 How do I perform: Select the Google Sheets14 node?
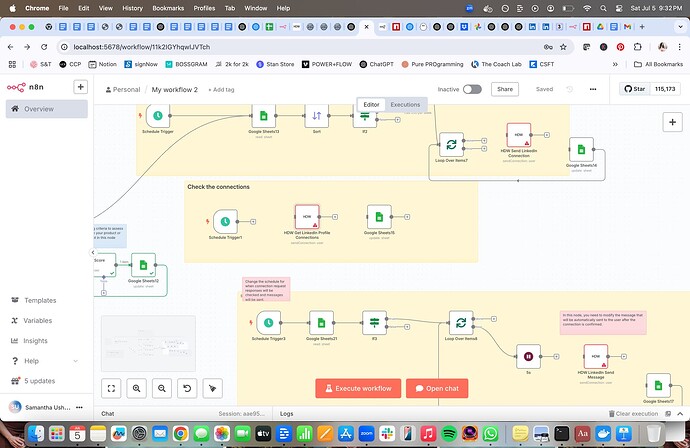pos(581,150)
